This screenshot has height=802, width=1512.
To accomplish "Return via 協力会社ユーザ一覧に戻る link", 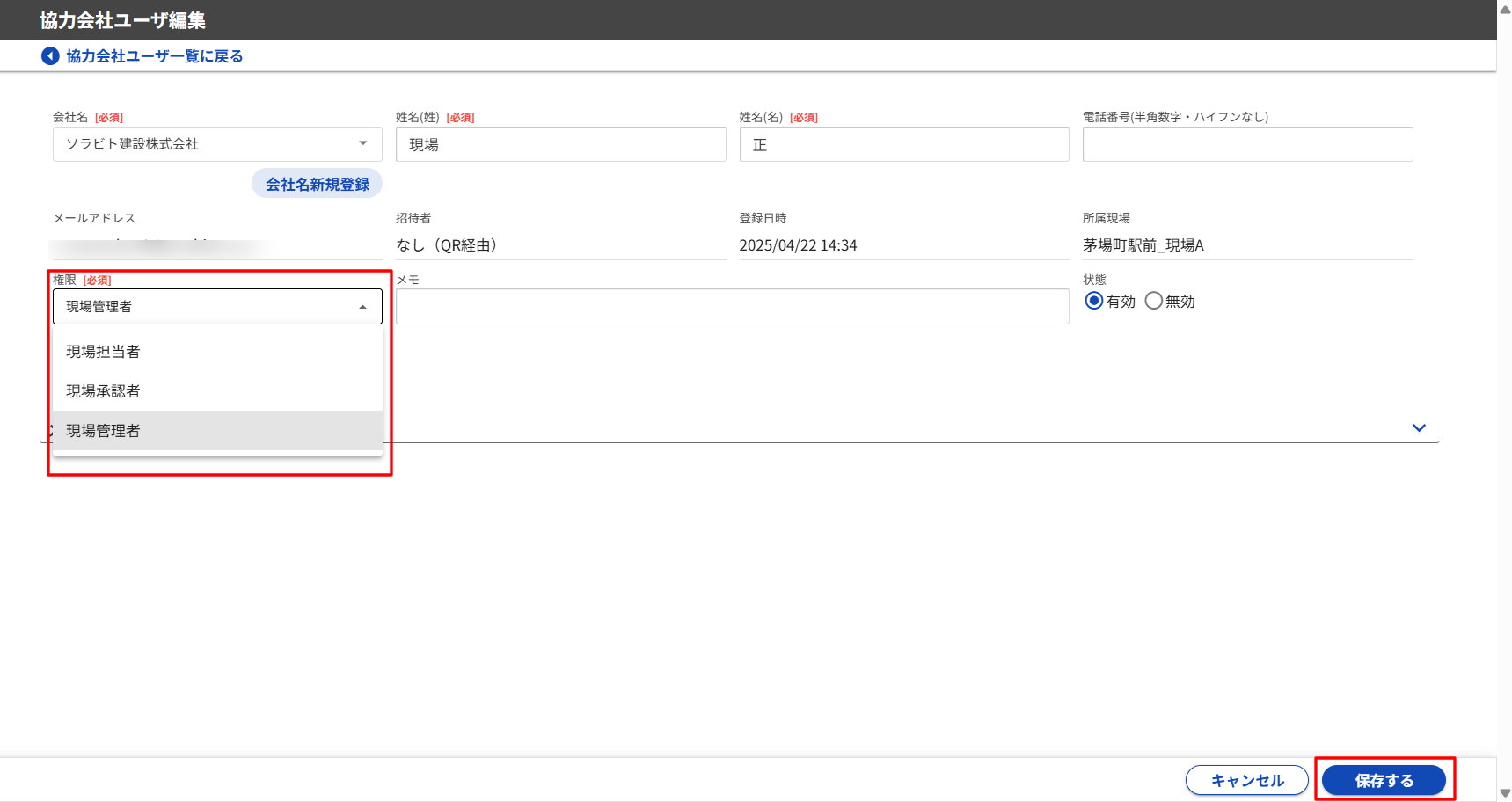I will pyautogui.click(x=154, y=56).
